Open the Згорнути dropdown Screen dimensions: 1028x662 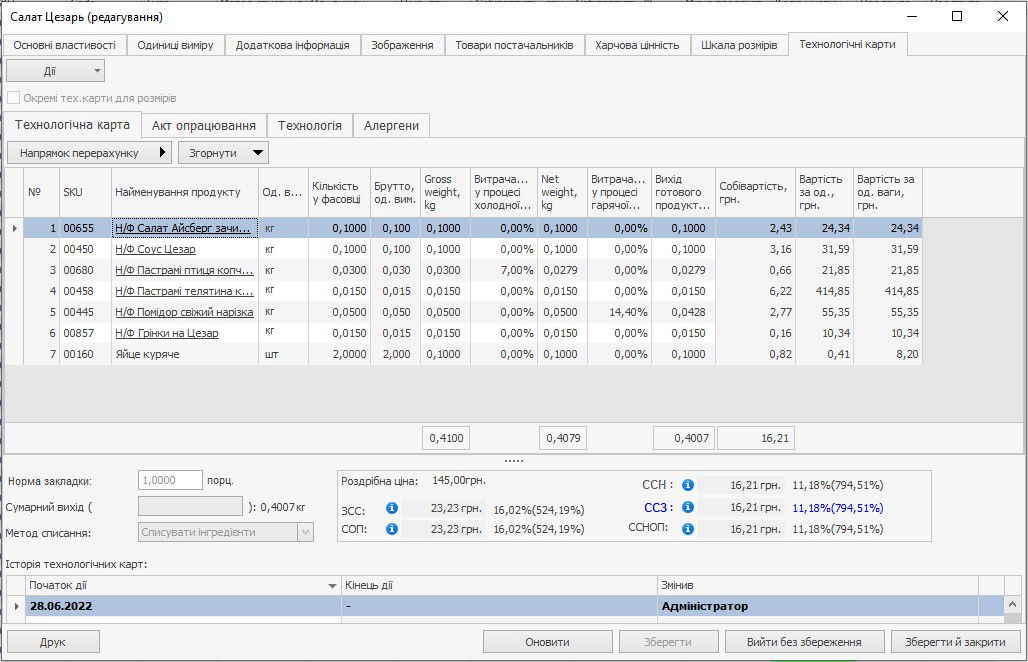223,153
